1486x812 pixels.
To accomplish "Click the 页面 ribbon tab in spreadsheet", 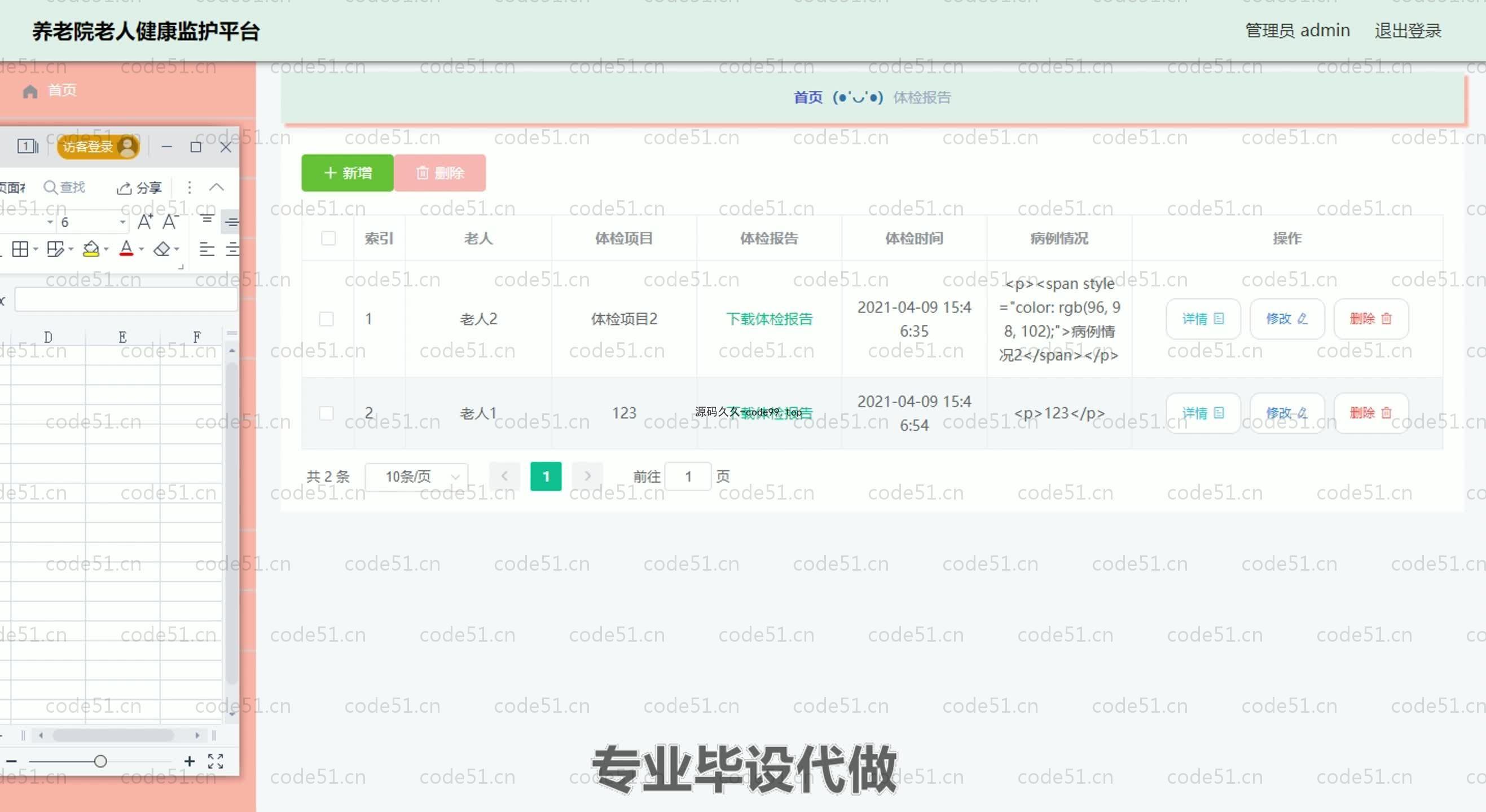I will pyautogui.click(x=12, y=187).
